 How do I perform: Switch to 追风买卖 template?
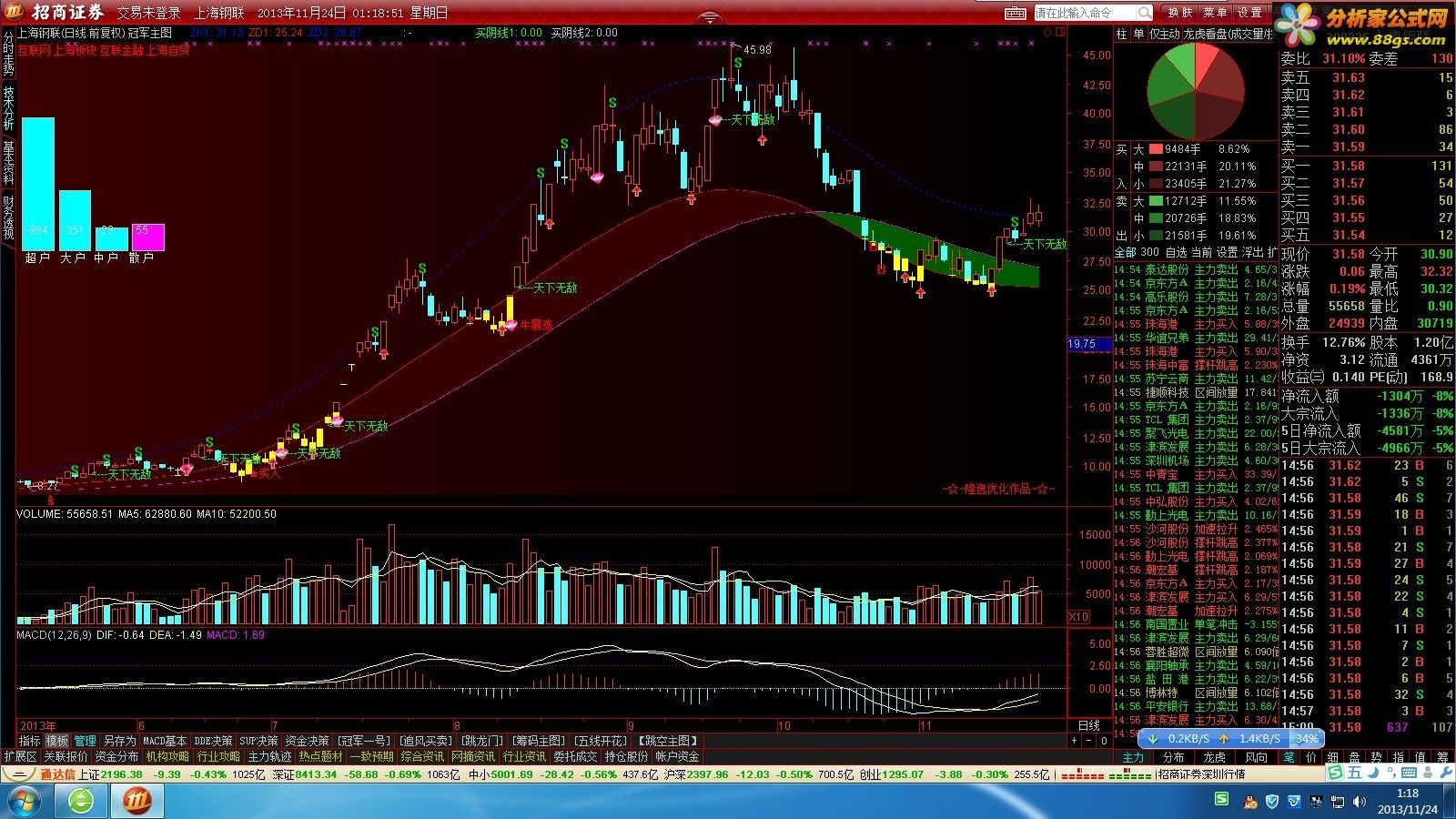[x=425, y=741]
